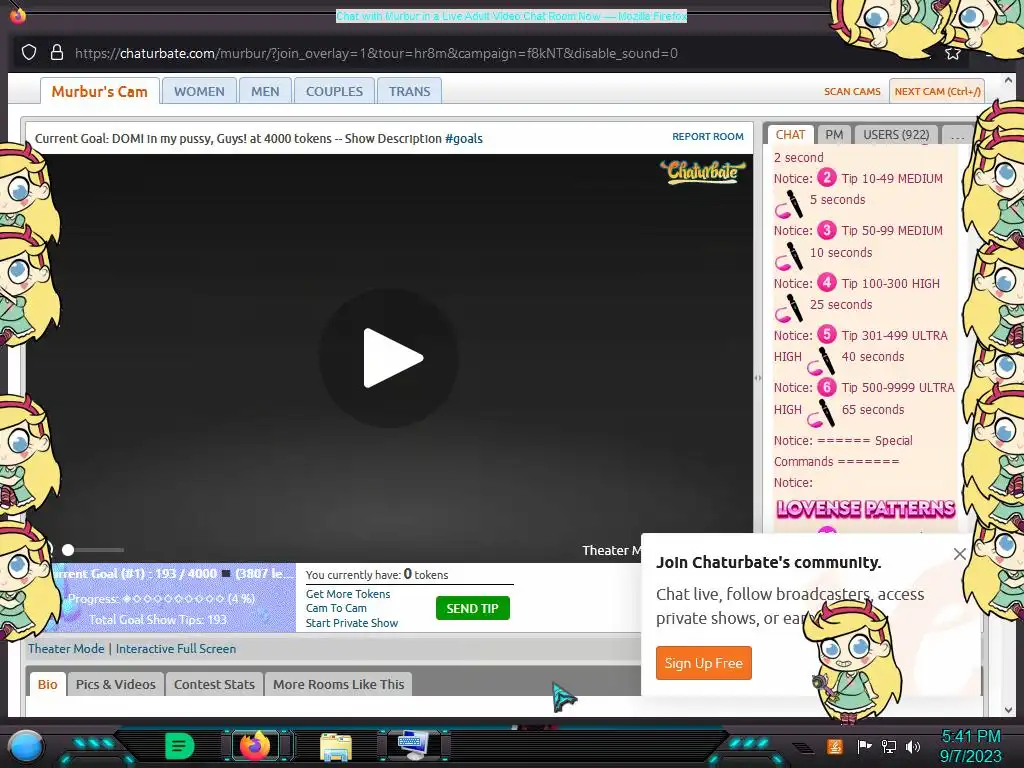This screenshot has width=1024, height=768.
Task: Click the network tray icon
Action: click(888, 746)
